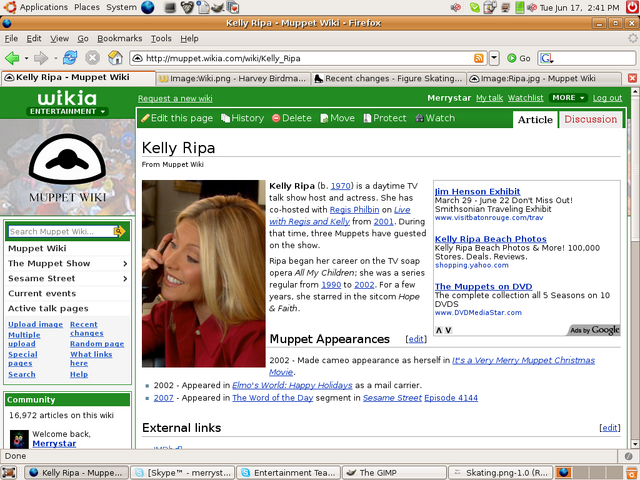Open the Random page link

click(x=97, y=344)
